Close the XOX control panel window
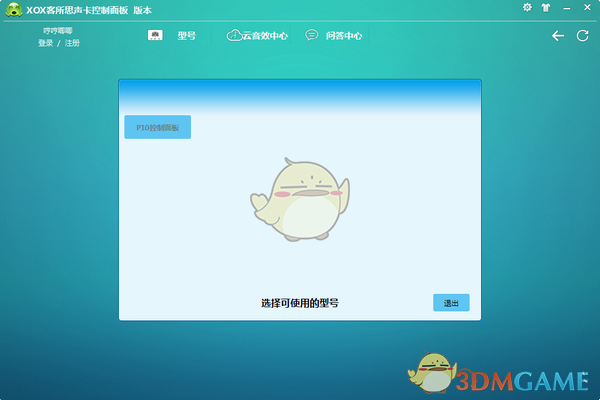 click(587, 7)
